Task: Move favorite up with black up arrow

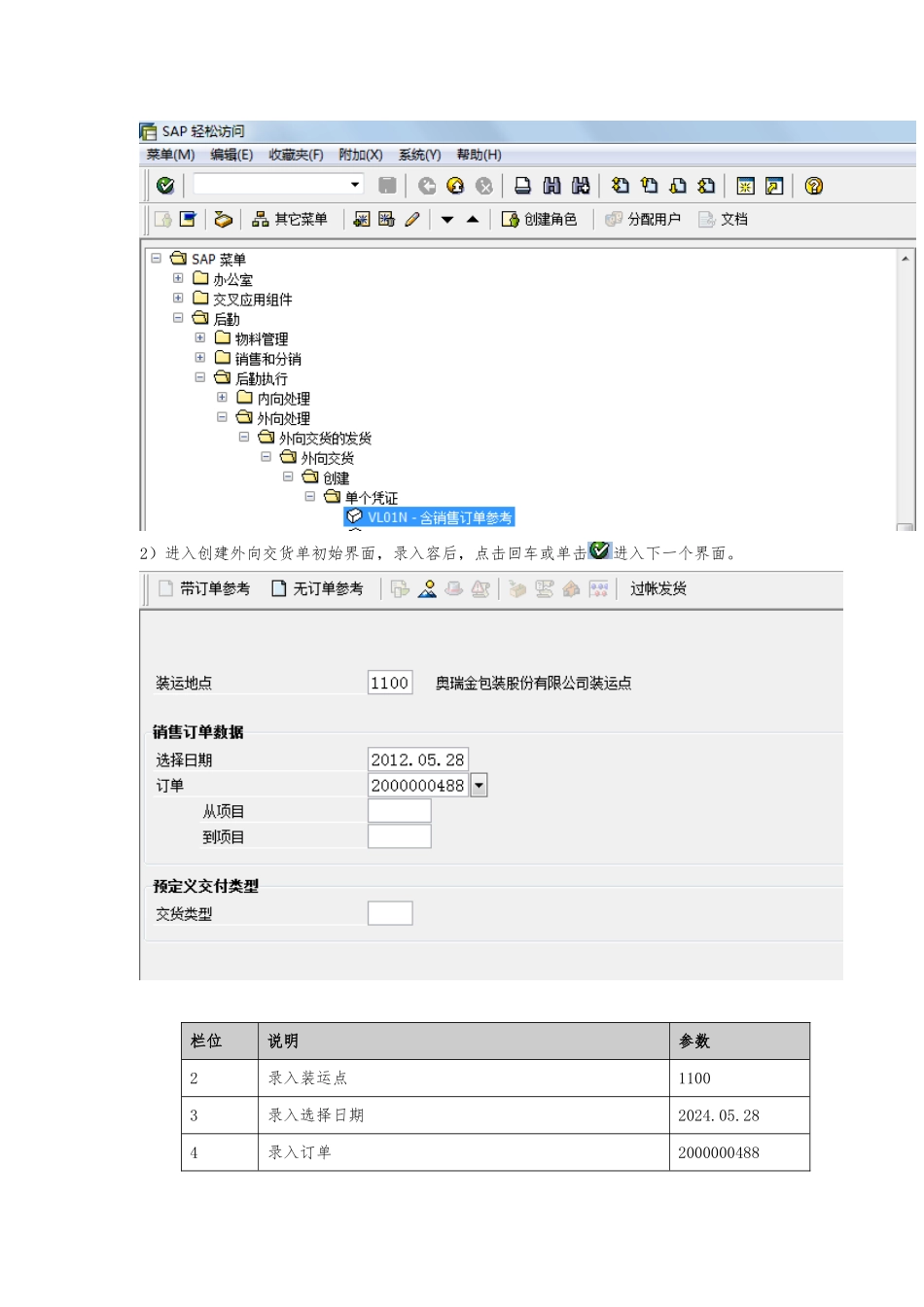Action: pos(473,220)
